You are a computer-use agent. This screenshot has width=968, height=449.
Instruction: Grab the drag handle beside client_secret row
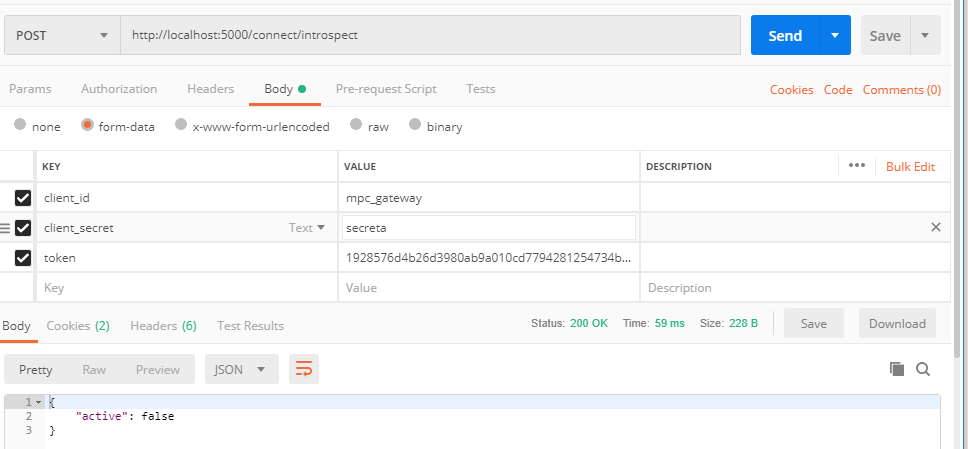click(5, 228)
